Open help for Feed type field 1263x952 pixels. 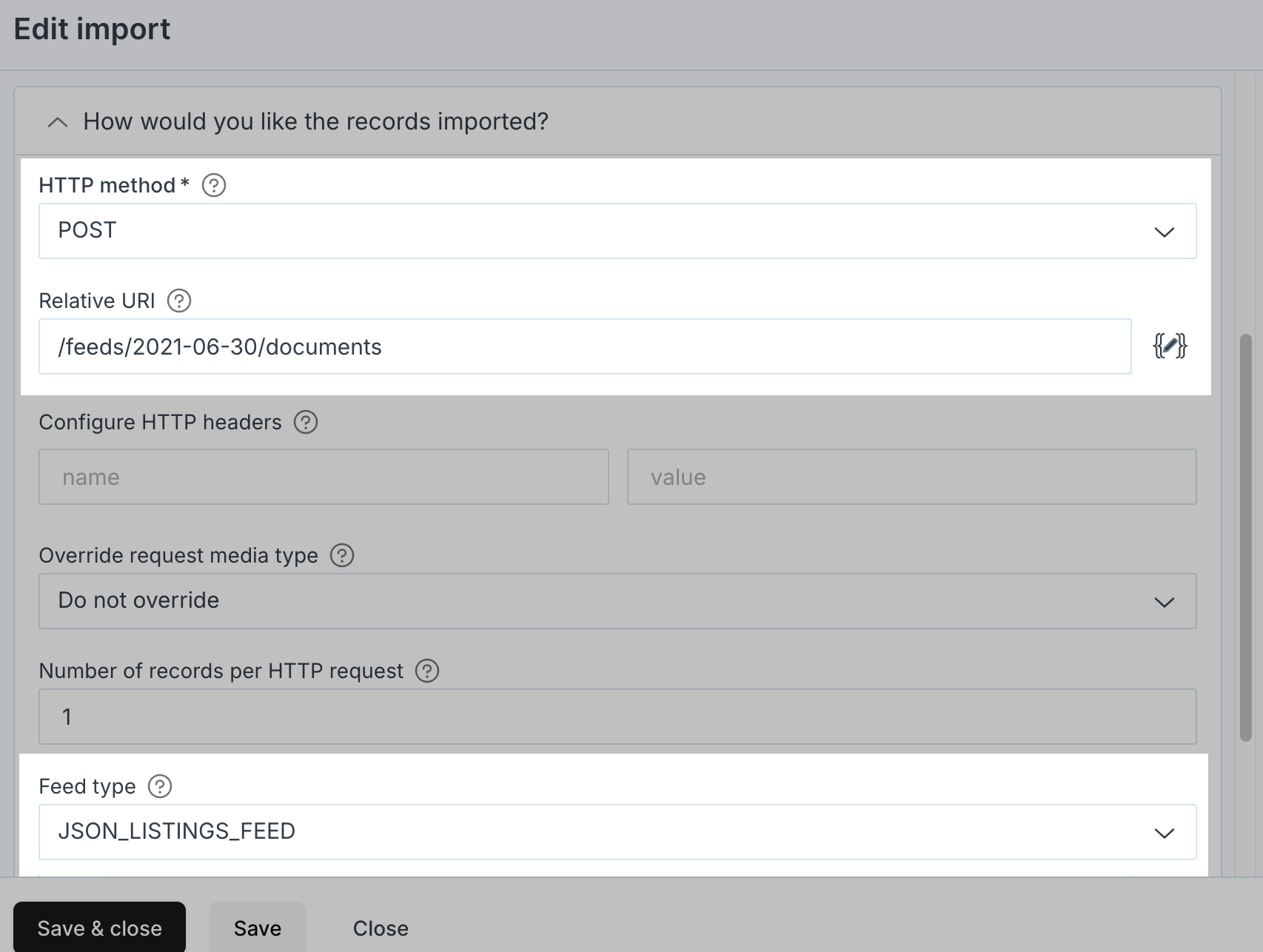coord(160,786)
